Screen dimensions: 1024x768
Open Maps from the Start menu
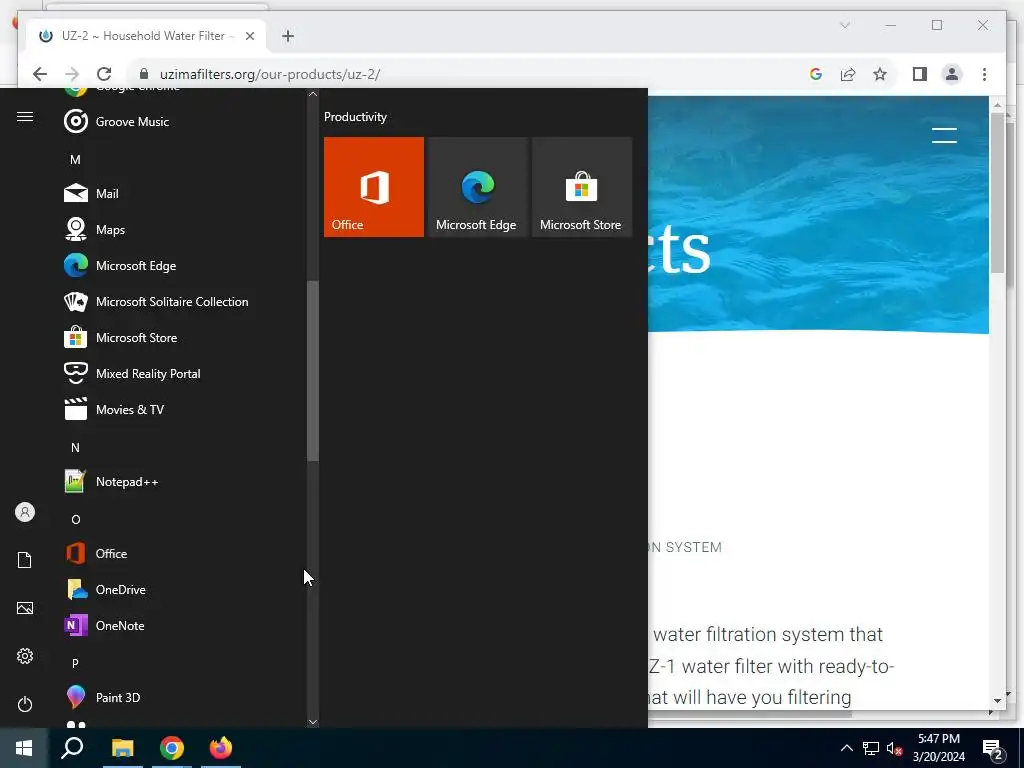pyautogui.click(x=183, y=230)
